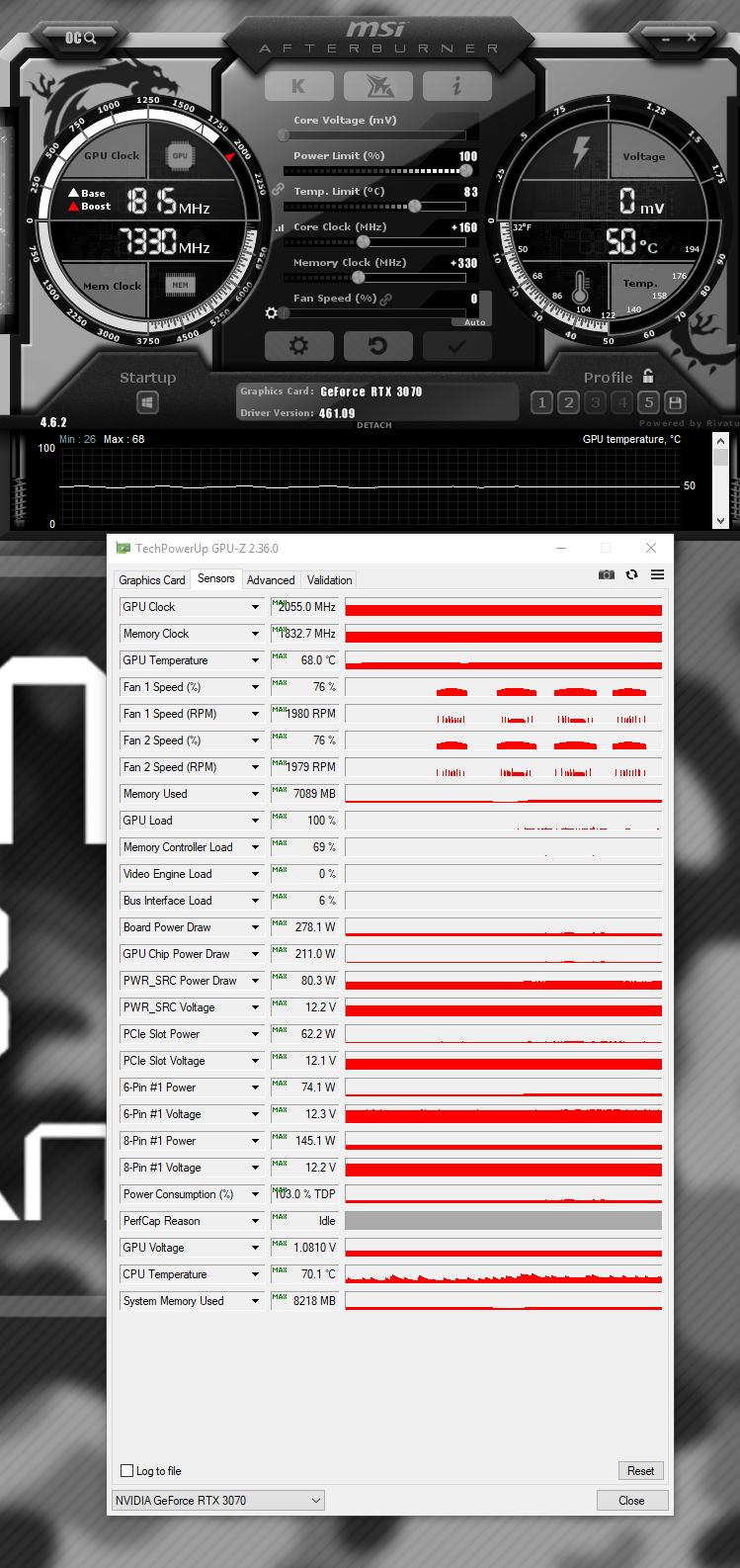Screen dimensions: 740x1568
Task: Click the Afterburner thermometer temperature icon
Action: [x=580, y=288]
